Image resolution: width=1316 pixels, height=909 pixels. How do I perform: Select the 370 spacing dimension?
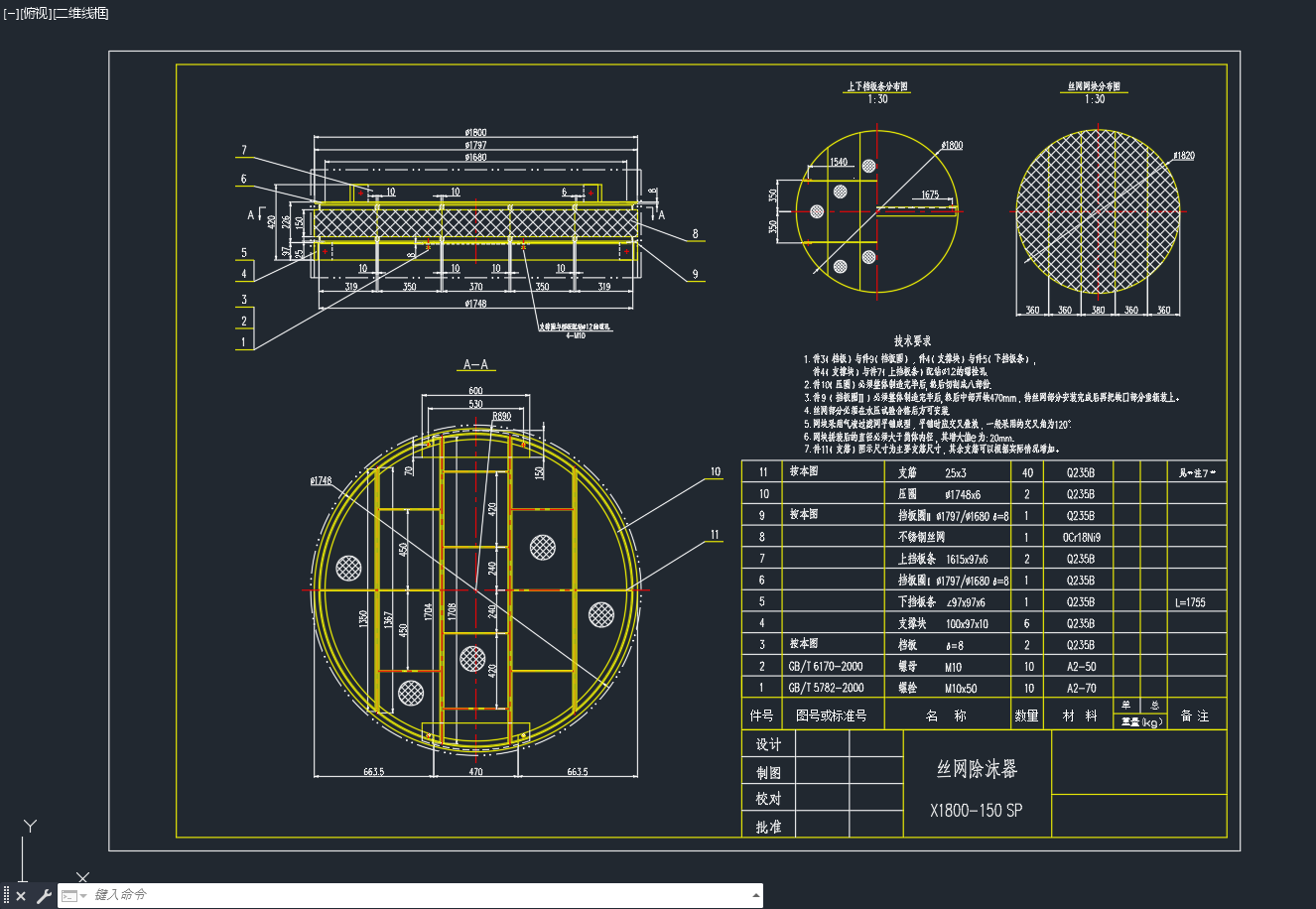(x=476, y=287)
